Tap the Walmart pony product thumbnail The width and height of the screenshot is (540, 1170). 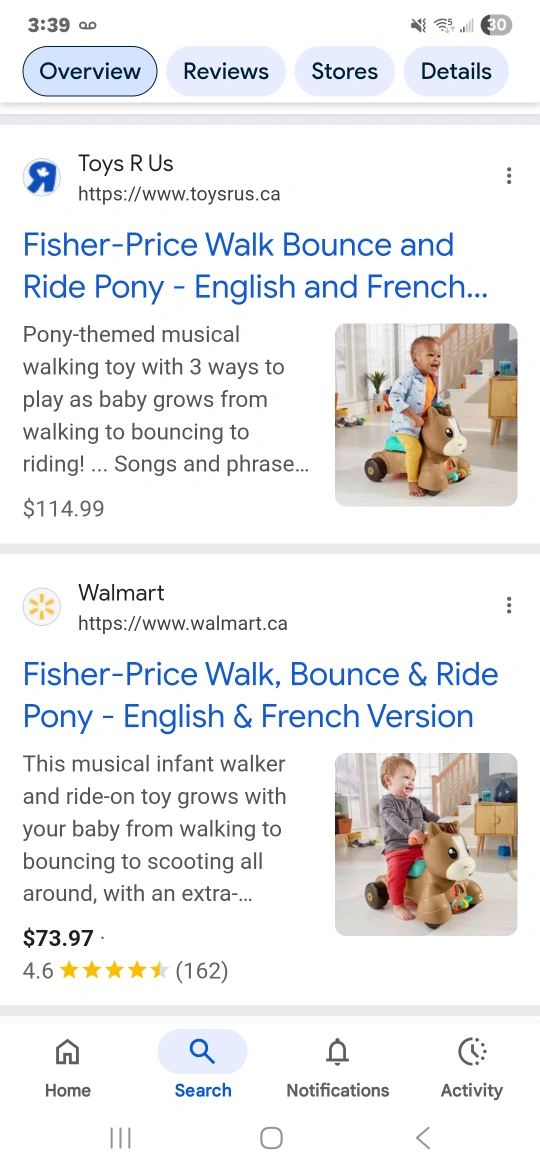426,844
